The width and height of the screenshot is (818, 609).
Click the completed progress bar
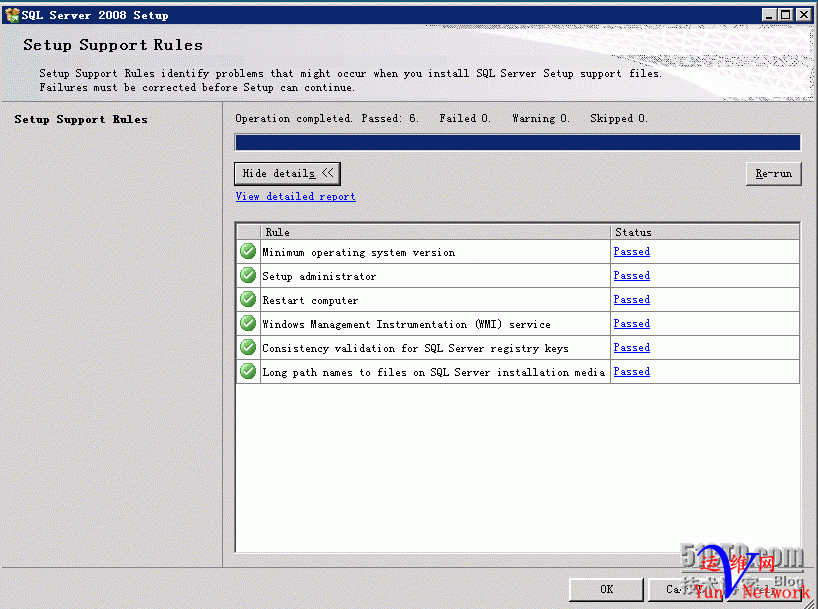point(518,142)
